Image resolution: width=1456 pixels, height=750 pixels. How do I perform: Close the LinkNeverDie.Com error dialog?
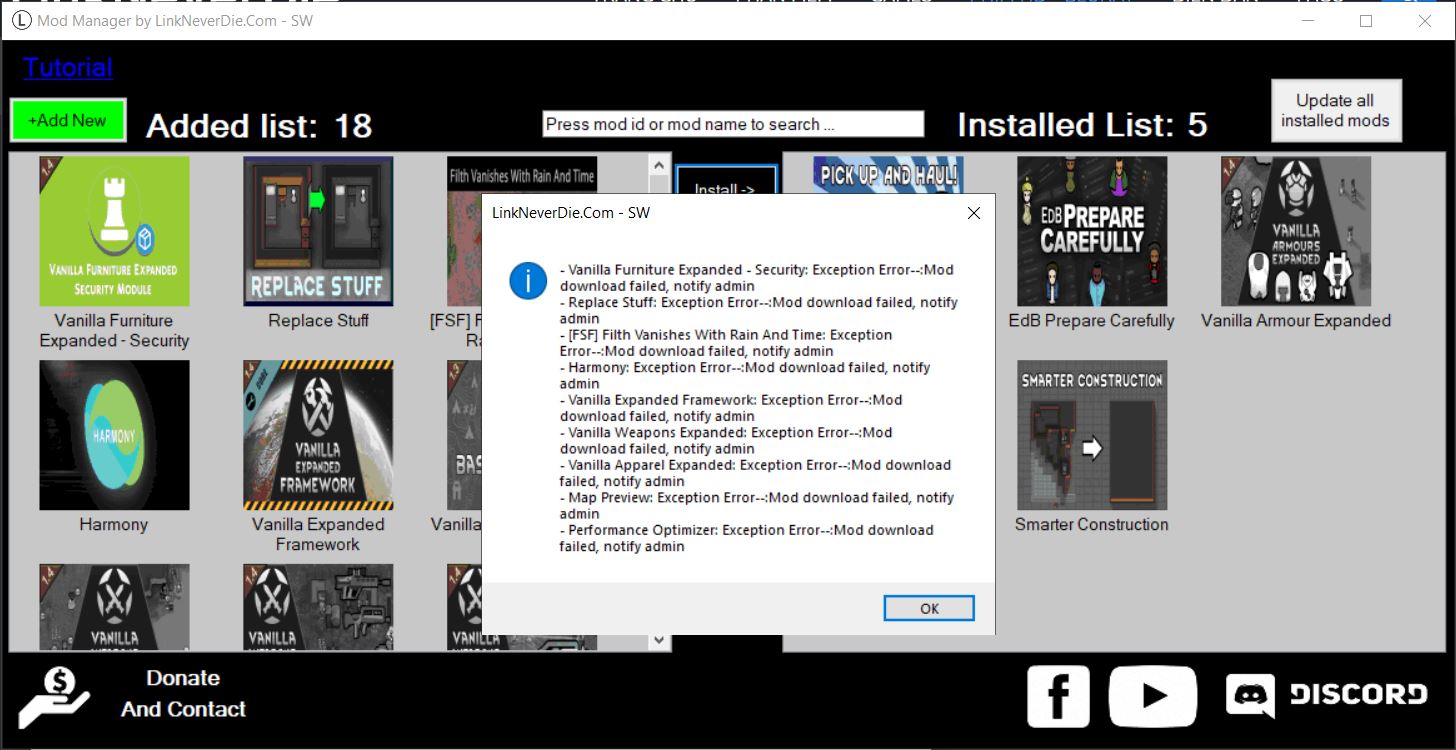pos(973,213)
